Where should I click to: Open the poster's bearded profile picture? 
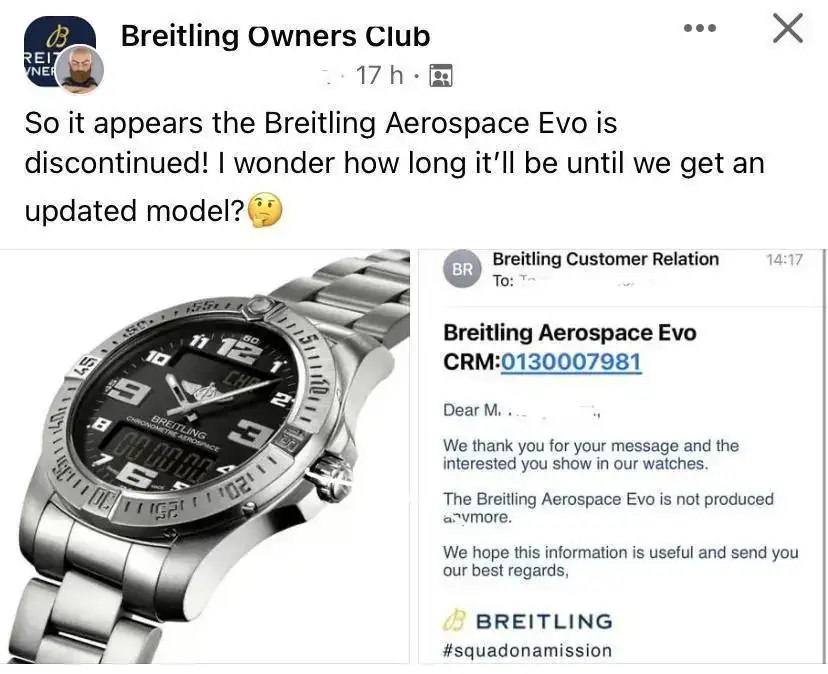[x=79, y=69]
